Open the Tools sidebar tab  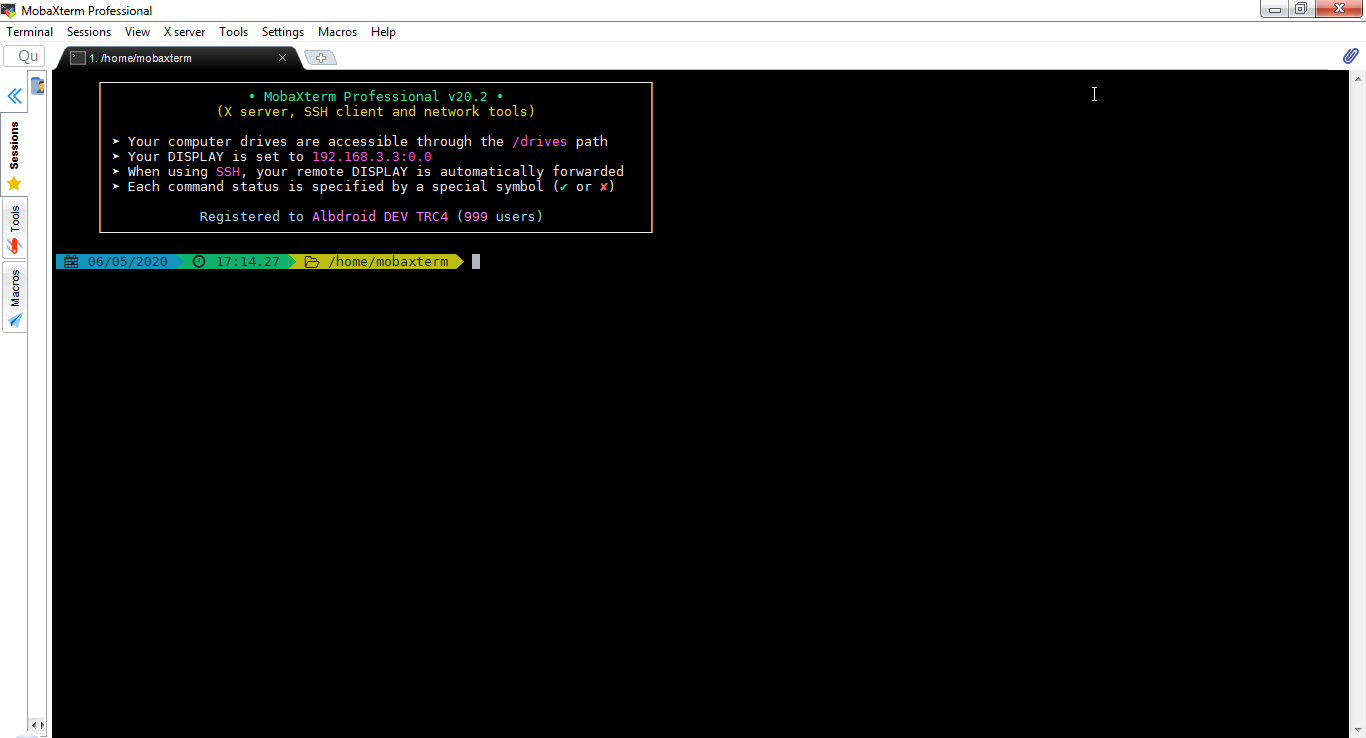point(14,229)
